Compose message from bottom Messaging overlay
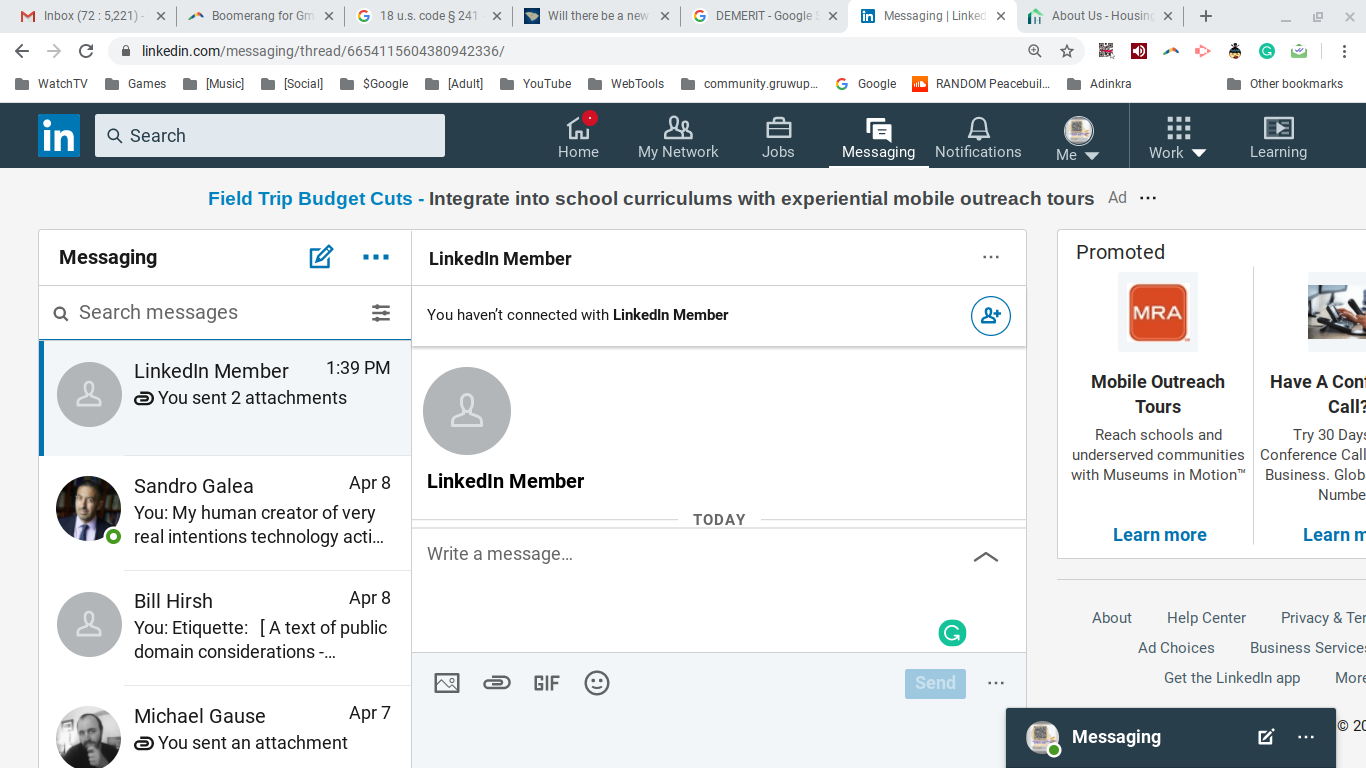1366x768 pixels. pos(1266,737)
